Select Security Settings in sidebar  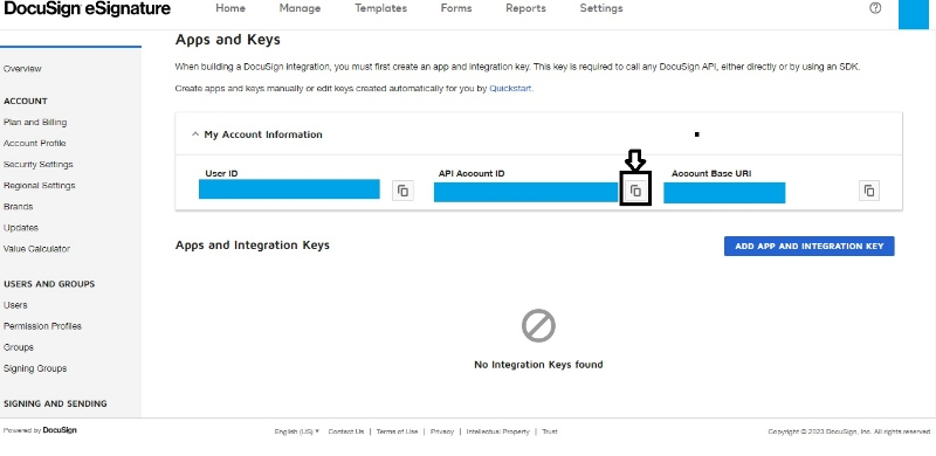pos(38,164)
